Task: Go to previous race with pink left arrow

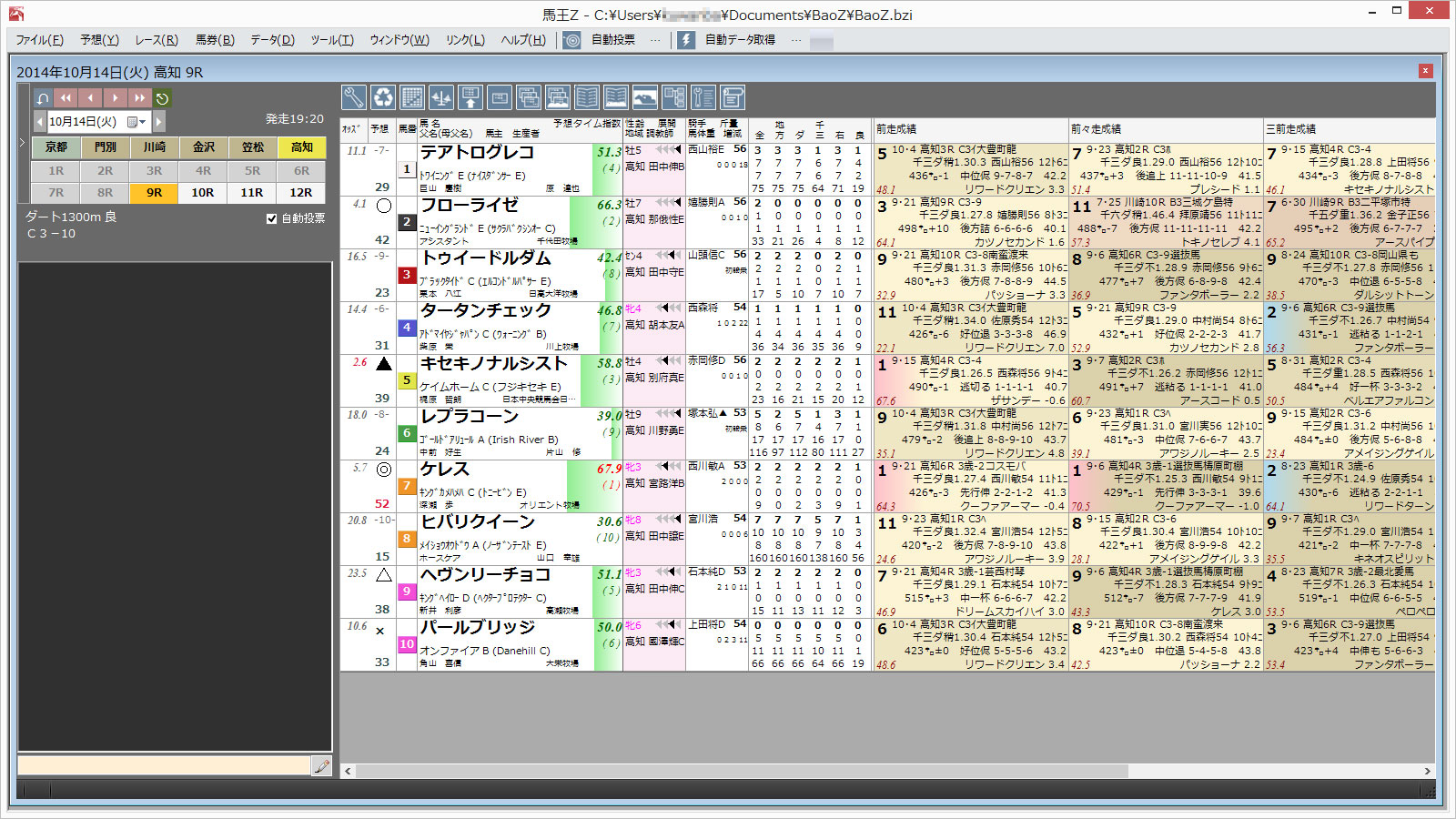Action: point(90,98)
